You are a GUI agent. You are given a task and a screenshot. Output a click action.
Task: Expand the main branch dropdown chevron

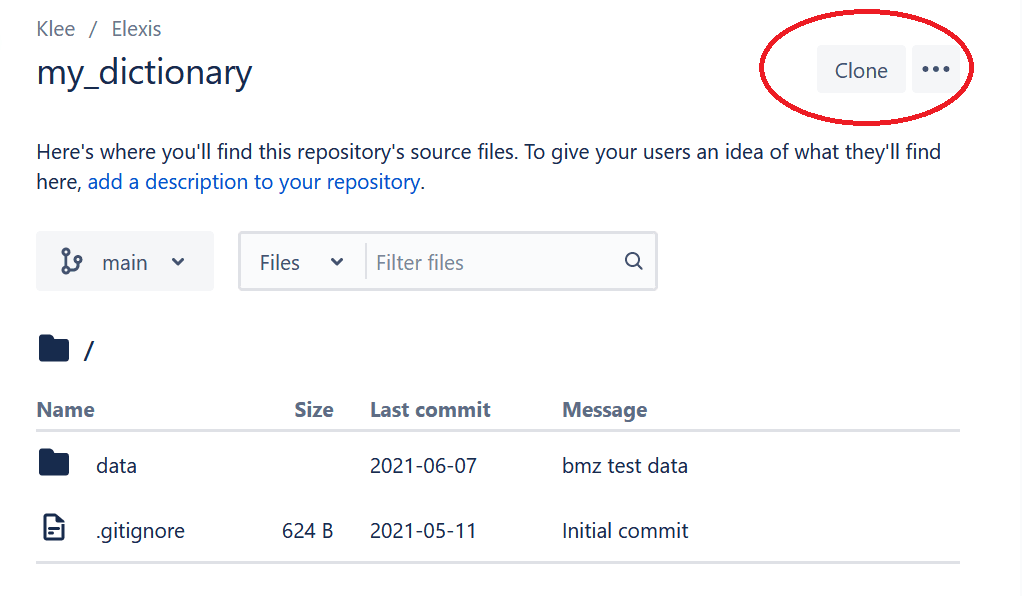[178, 262]
